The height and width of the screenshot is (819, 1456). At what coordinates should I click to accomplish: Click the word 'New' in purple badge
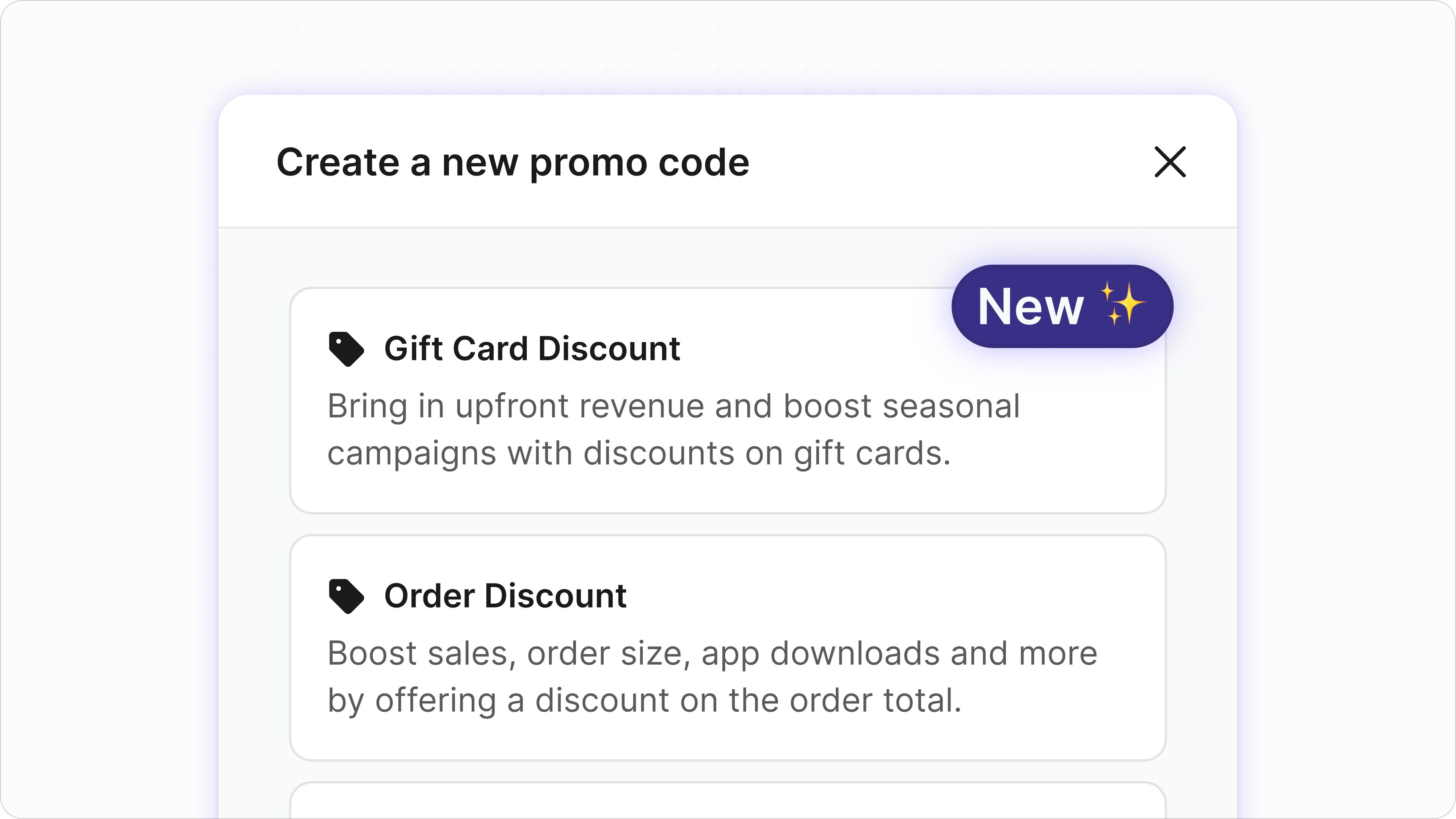[1031, 307]
